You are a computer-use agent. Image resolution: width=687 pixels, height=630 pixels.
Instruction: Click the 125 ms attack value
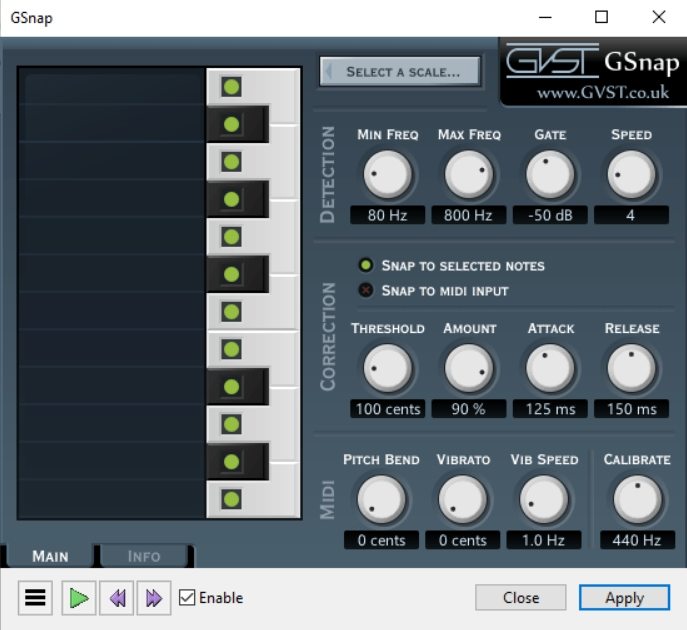pos(550,409)
